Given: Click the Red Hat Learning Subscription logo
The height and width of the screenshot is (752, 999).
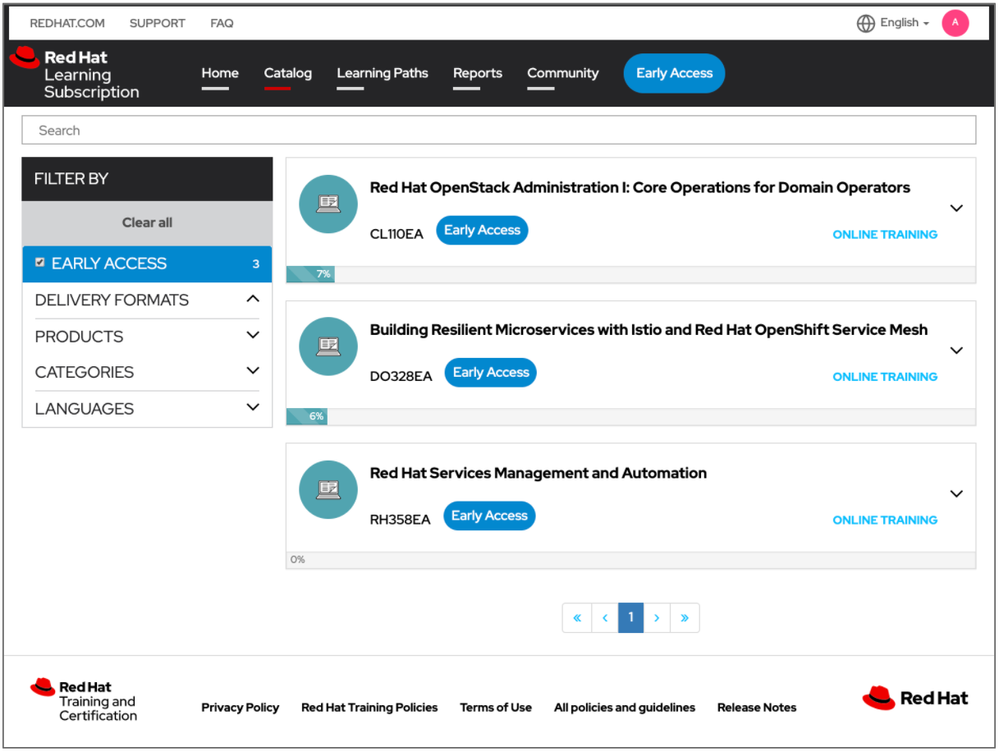Looking at the screenshot, I should click(x=74, y=74).
